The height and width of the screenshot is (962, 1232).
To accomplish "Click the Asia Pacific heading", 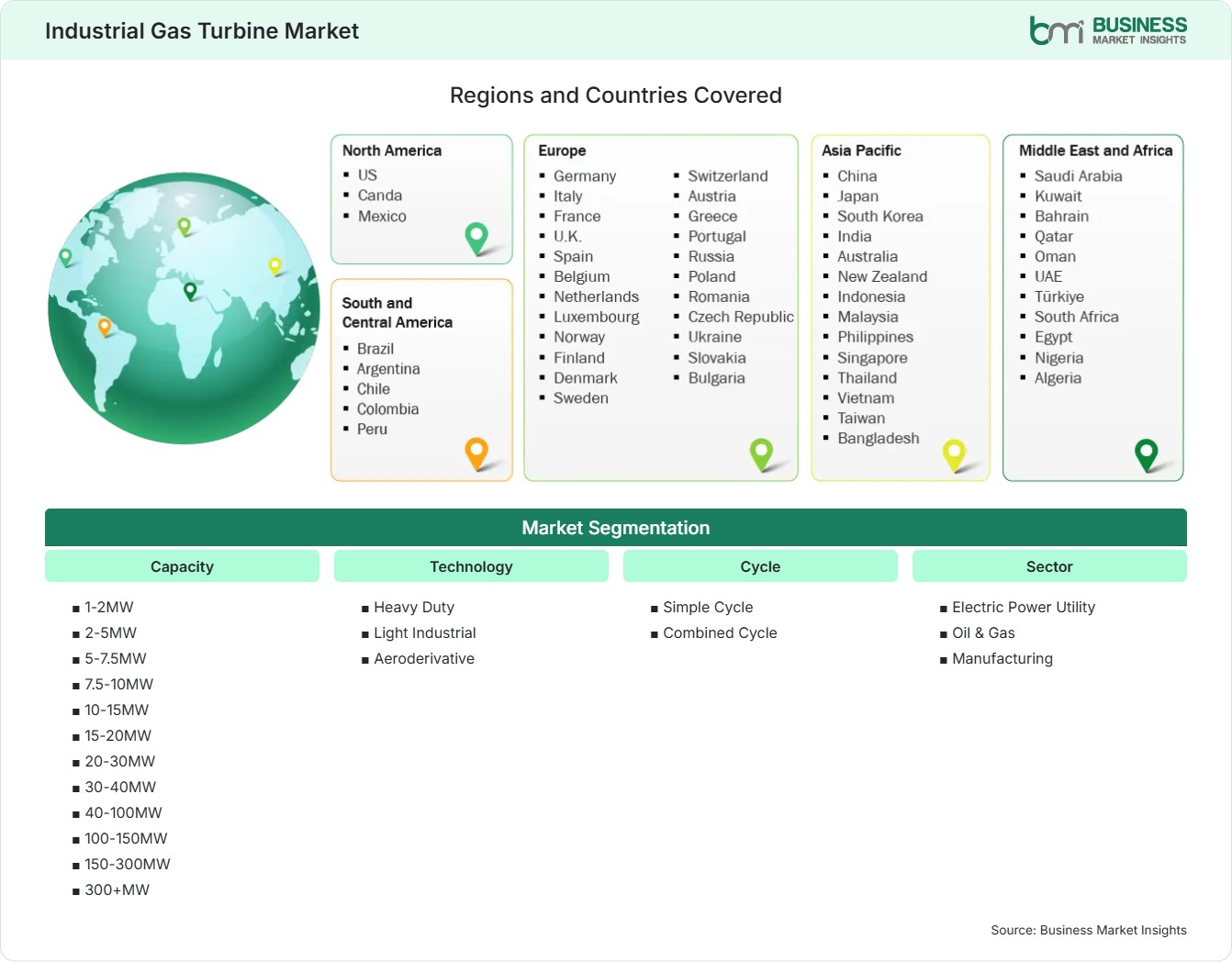I will (861, 151).
